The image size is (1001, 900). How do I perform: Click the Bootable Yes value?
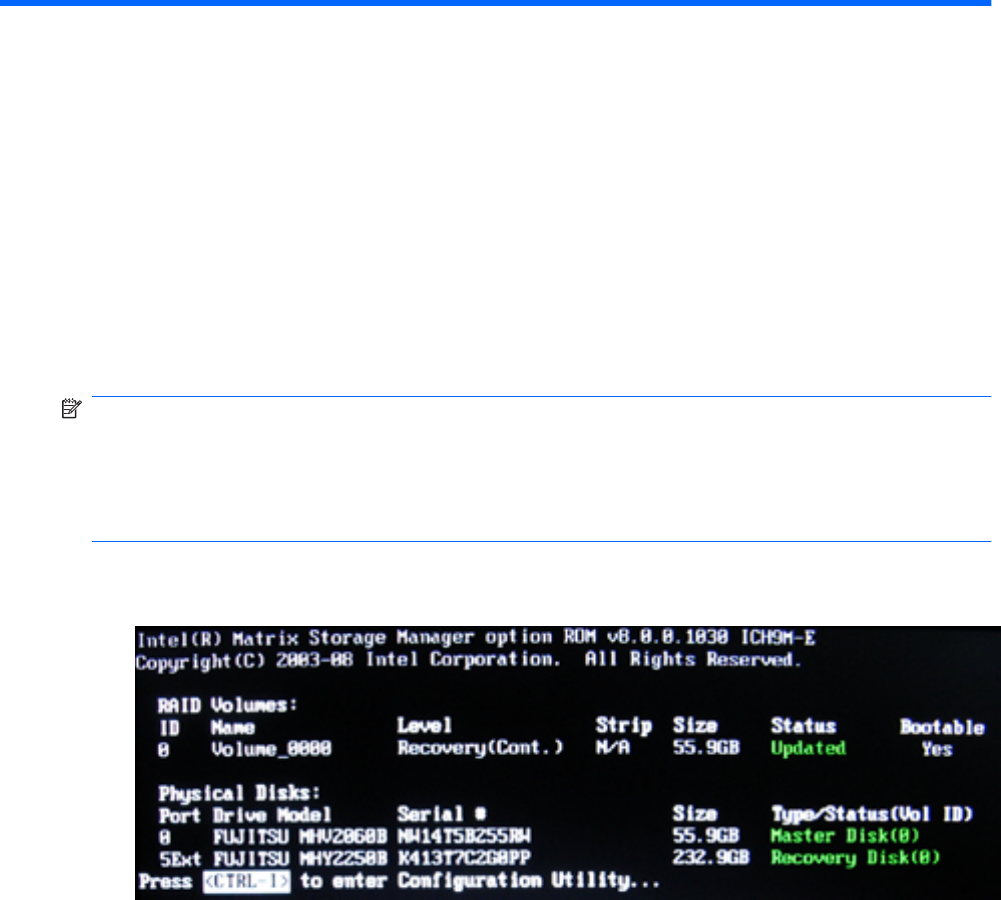coord(937,749)
